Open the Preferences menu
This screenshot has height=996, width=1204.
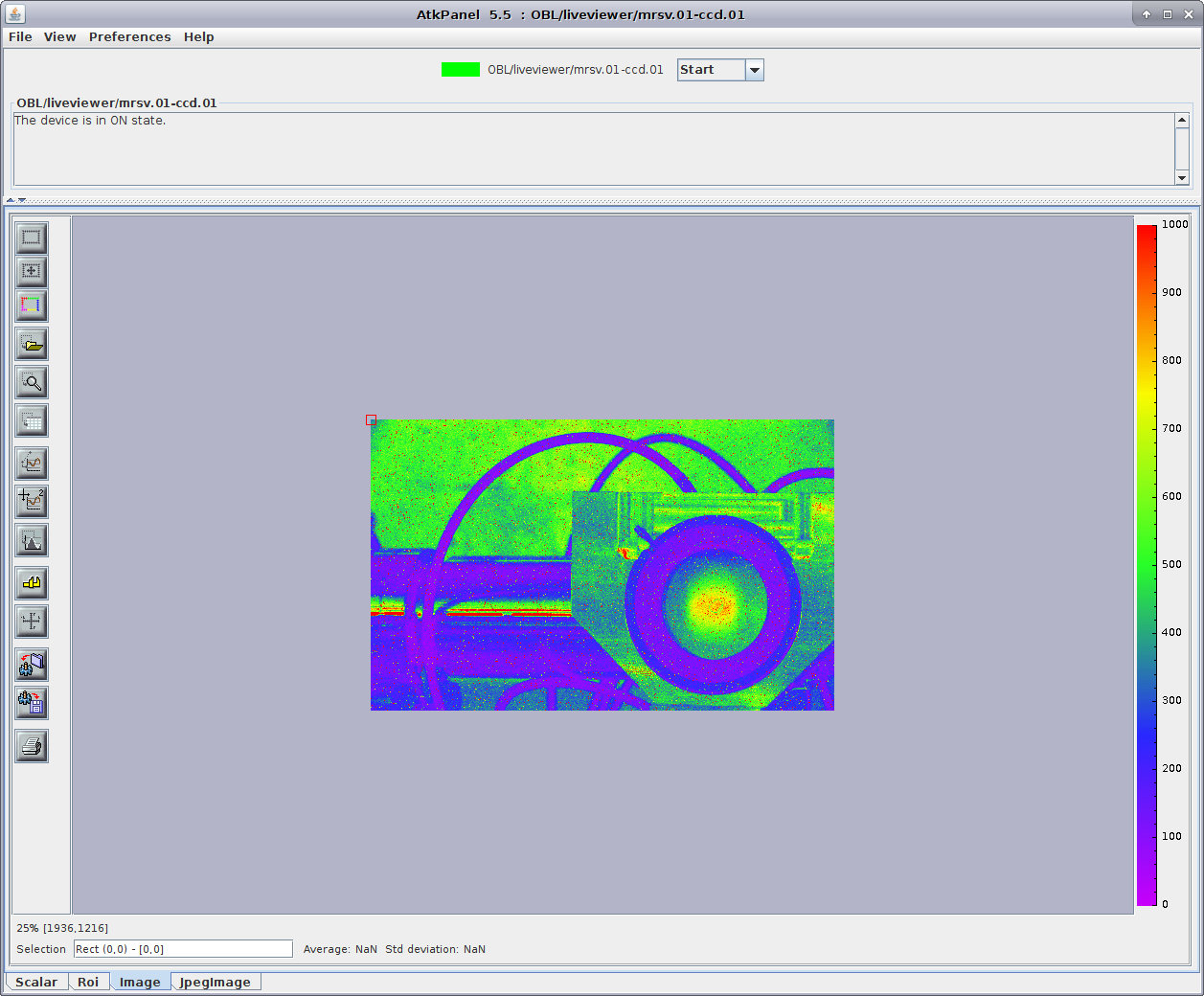pyautogui.click(x=129, y=37)
